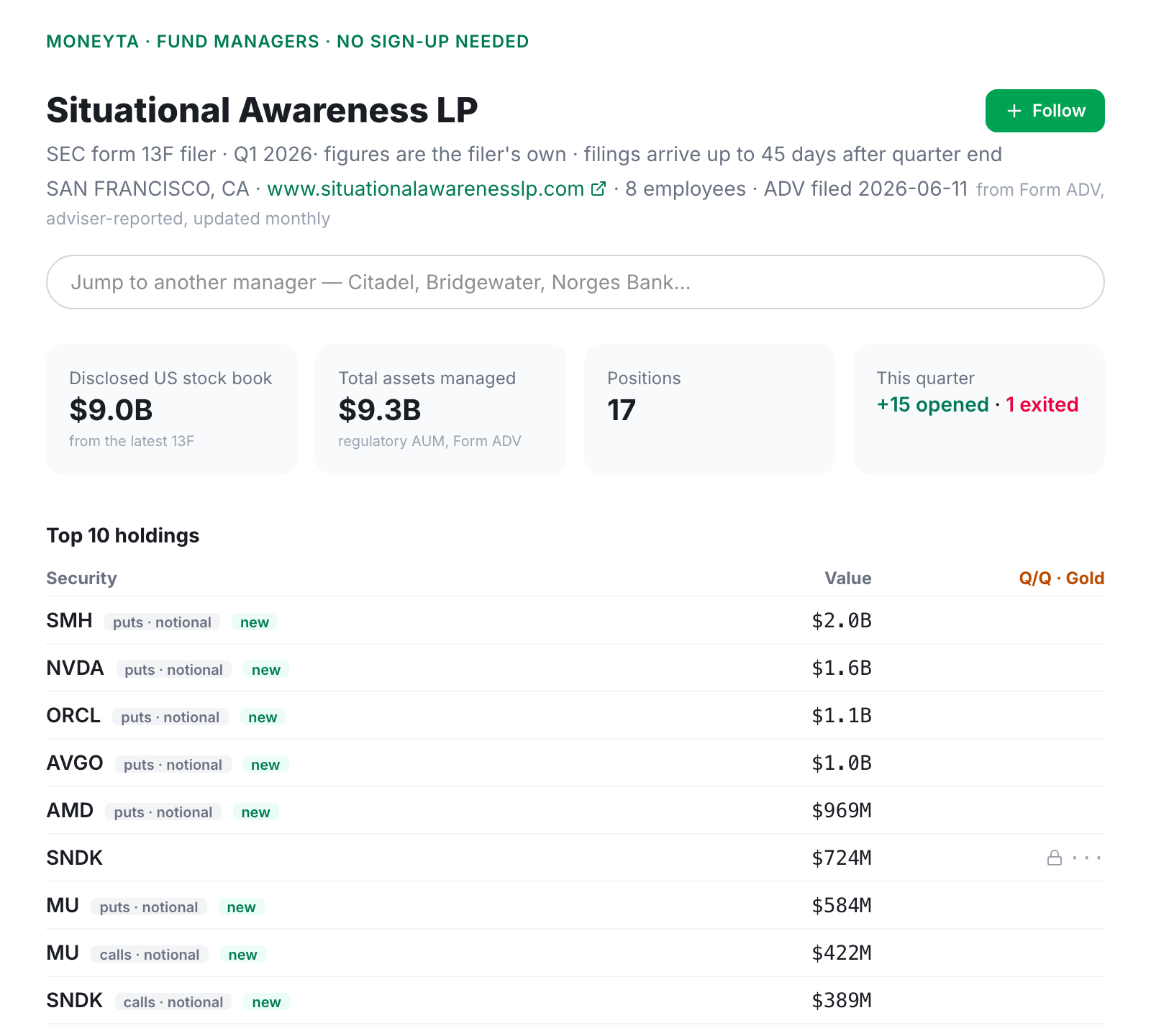The width and height of the screenshot is (1151, 1036).
Task: Click the plus icon on Follow button
Action: (x=1014, y=111)
